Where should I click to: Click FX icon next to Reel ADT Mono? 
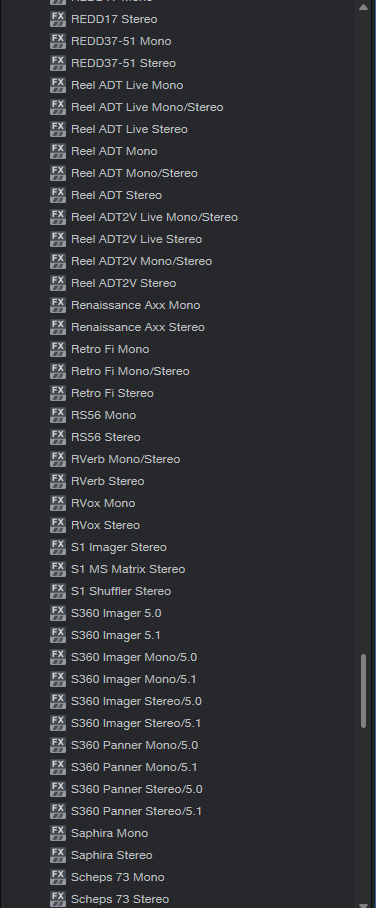click(58, 151)
